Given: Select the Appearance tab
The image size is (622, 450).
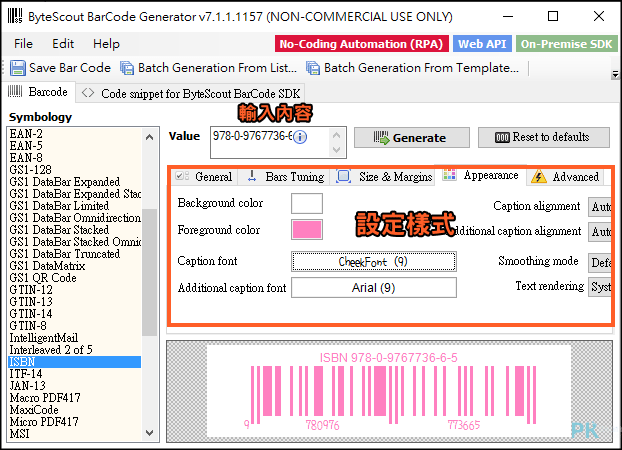Looking at the screenshot, I should [481, 175].
